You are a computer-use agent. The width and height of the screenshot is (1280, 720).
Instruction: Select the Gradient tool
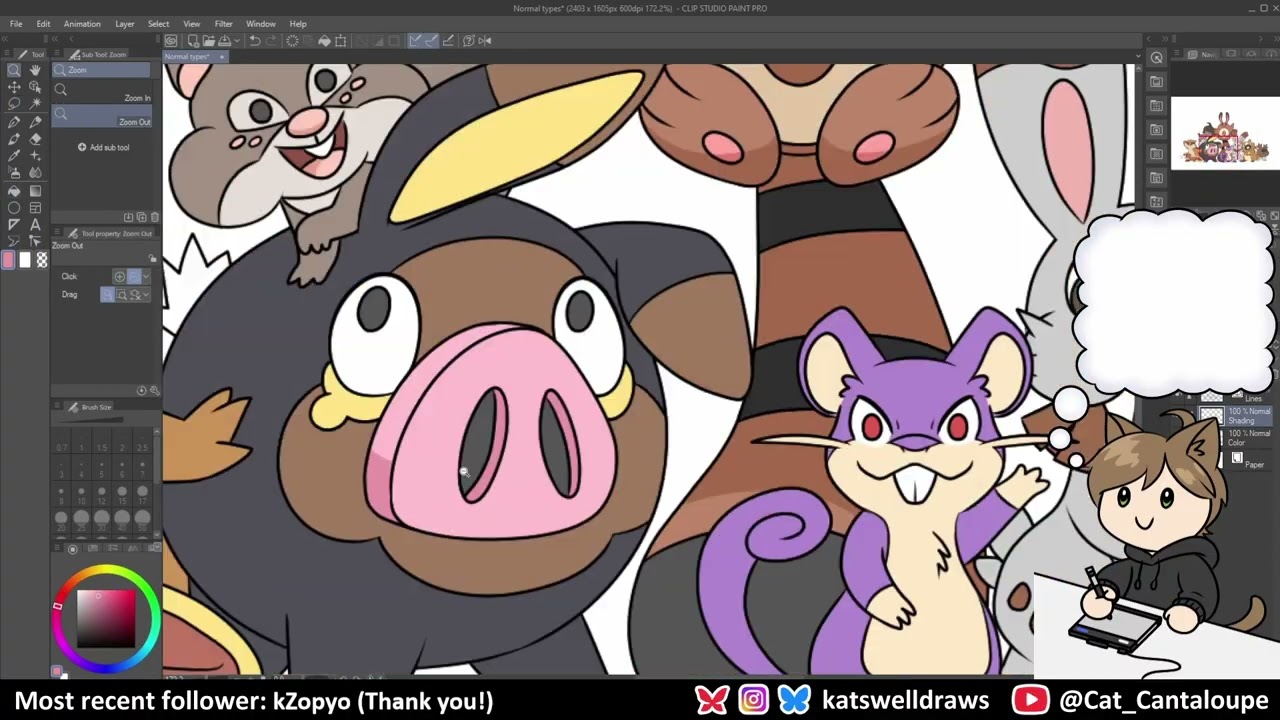click(x=35, y=191)
